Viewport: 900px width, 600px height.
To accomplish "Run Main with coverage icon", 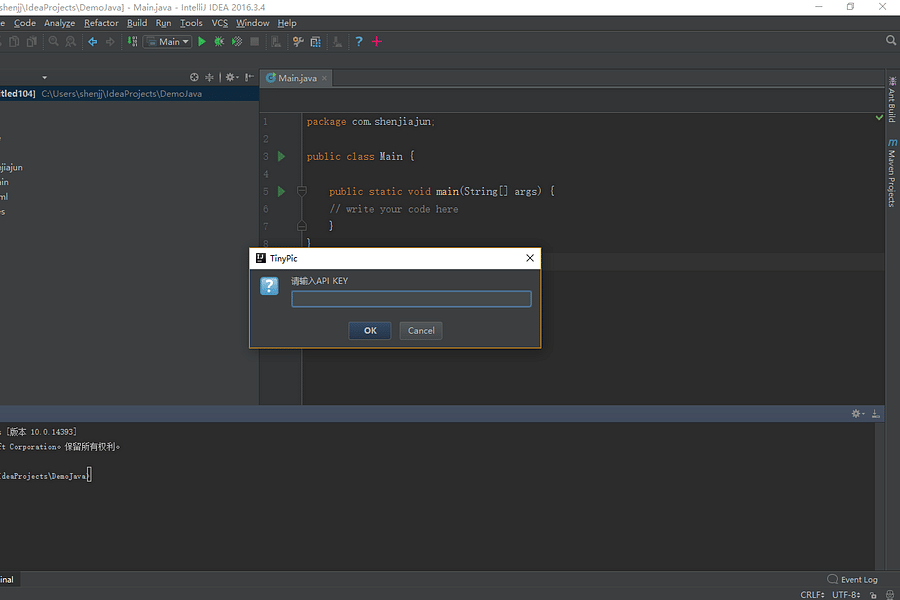I will point(236,41).
